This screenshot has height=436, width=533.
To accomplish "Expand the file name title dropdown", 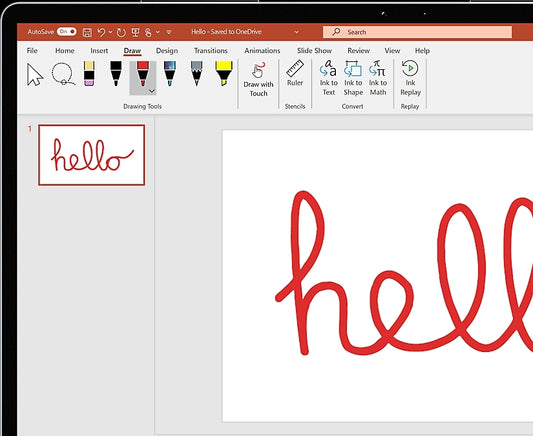I will coord(296,32).
